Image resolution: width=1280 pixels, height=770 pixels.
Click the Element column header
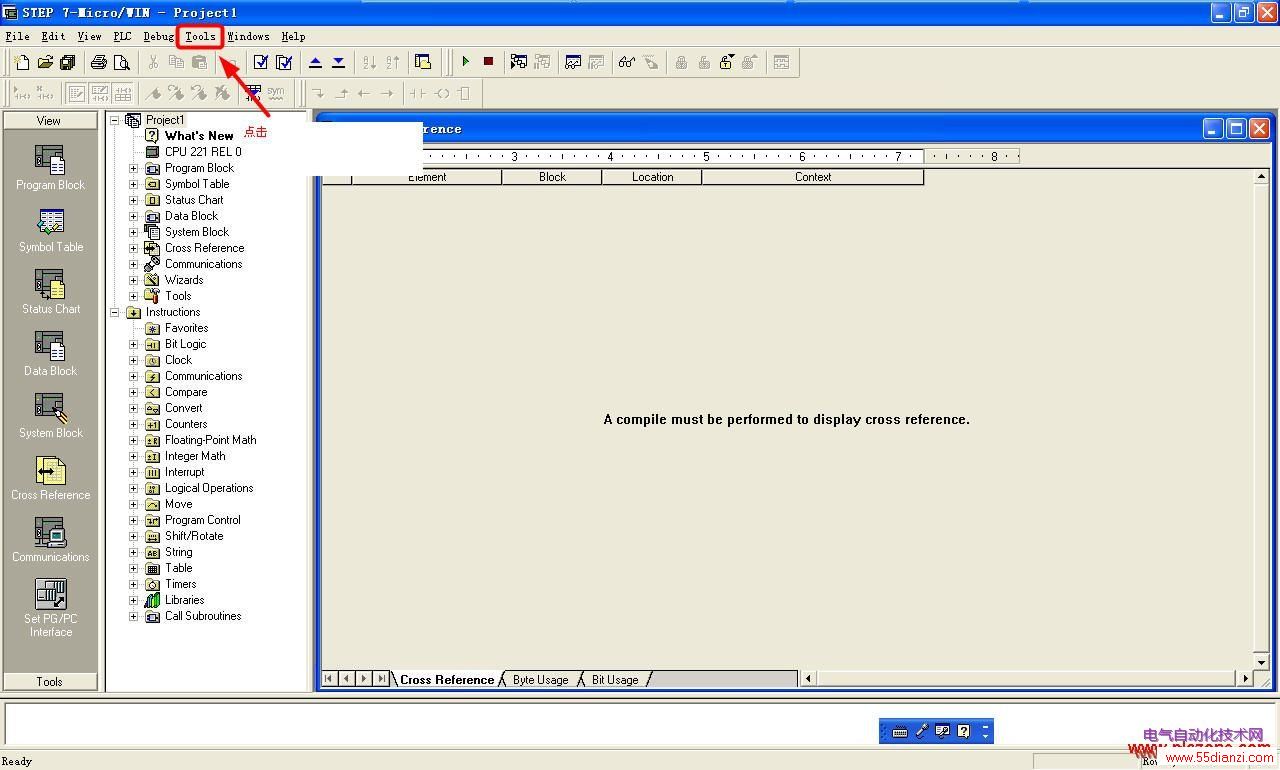coord(427,177)
